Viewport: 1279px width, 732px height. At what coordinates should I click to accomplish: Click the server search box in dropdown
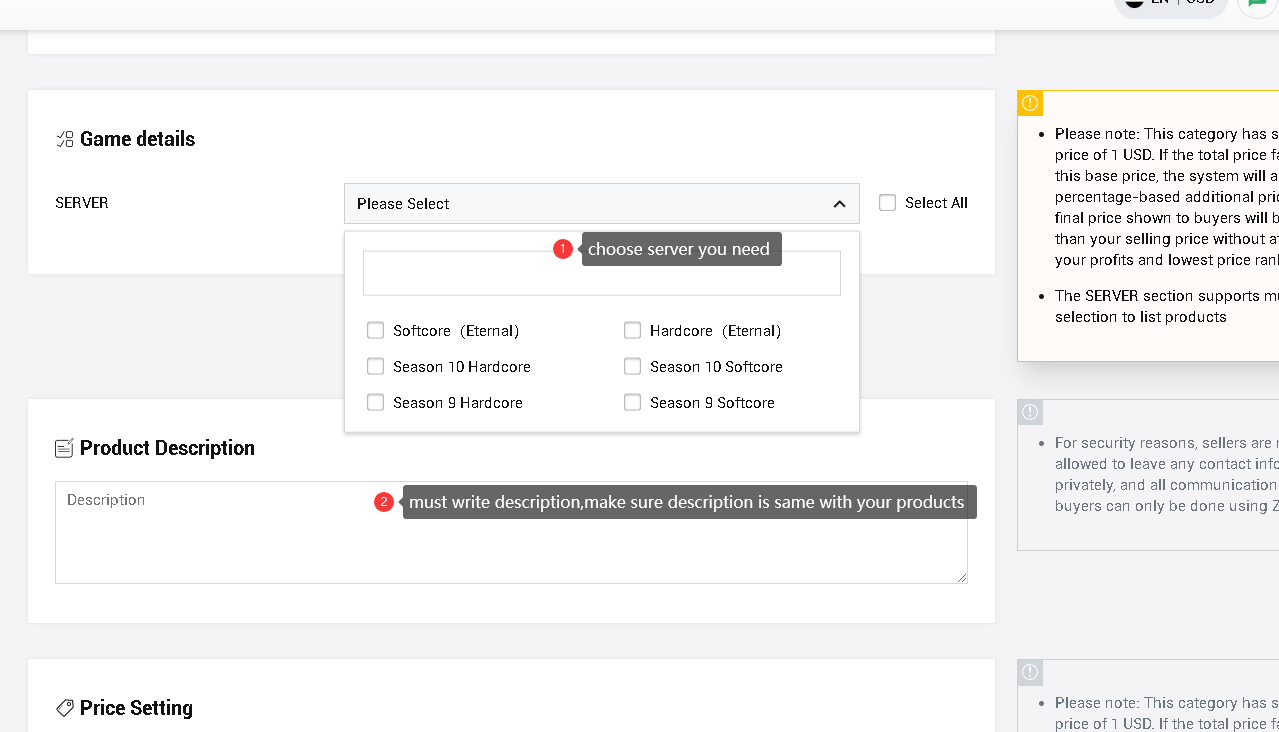(601, 274)
